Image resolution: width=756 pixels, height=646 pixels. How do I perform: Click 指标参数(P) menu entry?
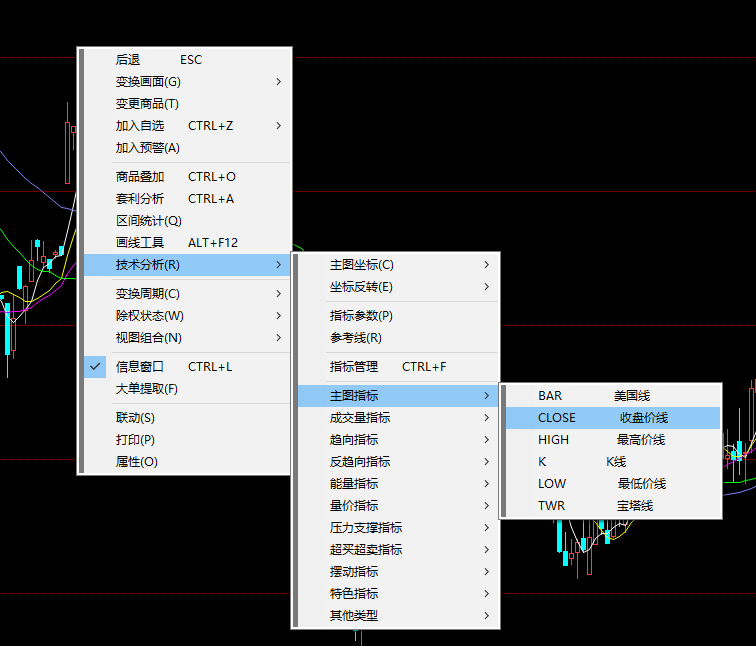coord(362,316)
